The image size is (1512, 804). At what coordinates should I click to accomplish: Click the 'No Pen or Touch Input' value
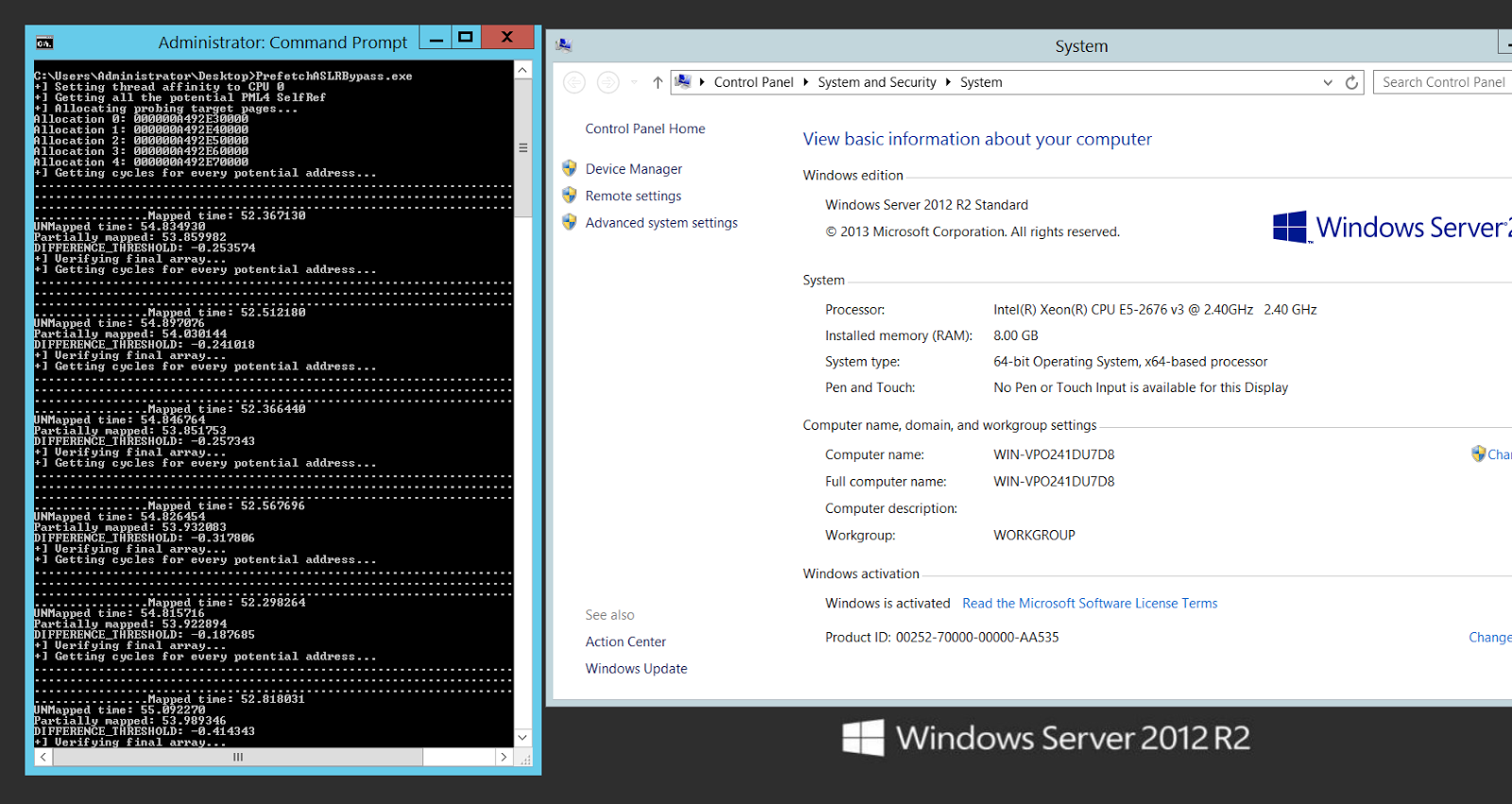1141,387
